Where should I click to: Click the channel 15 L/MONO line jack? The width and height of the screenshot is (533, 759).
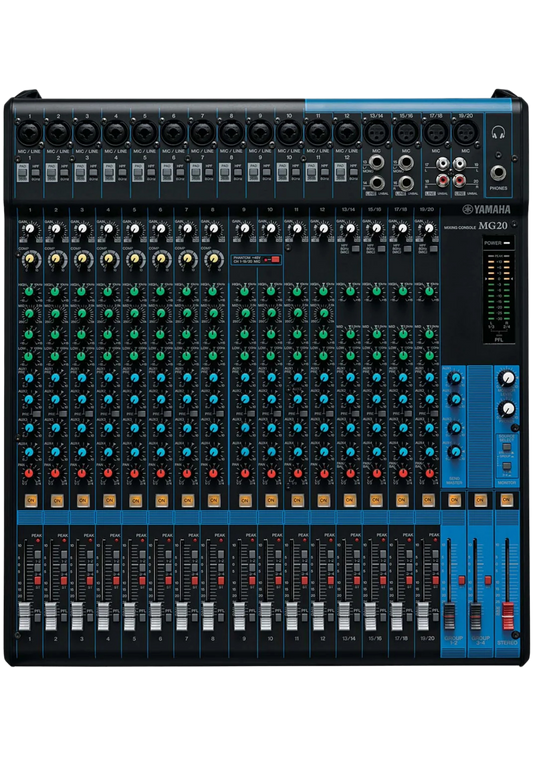(405, 162)
